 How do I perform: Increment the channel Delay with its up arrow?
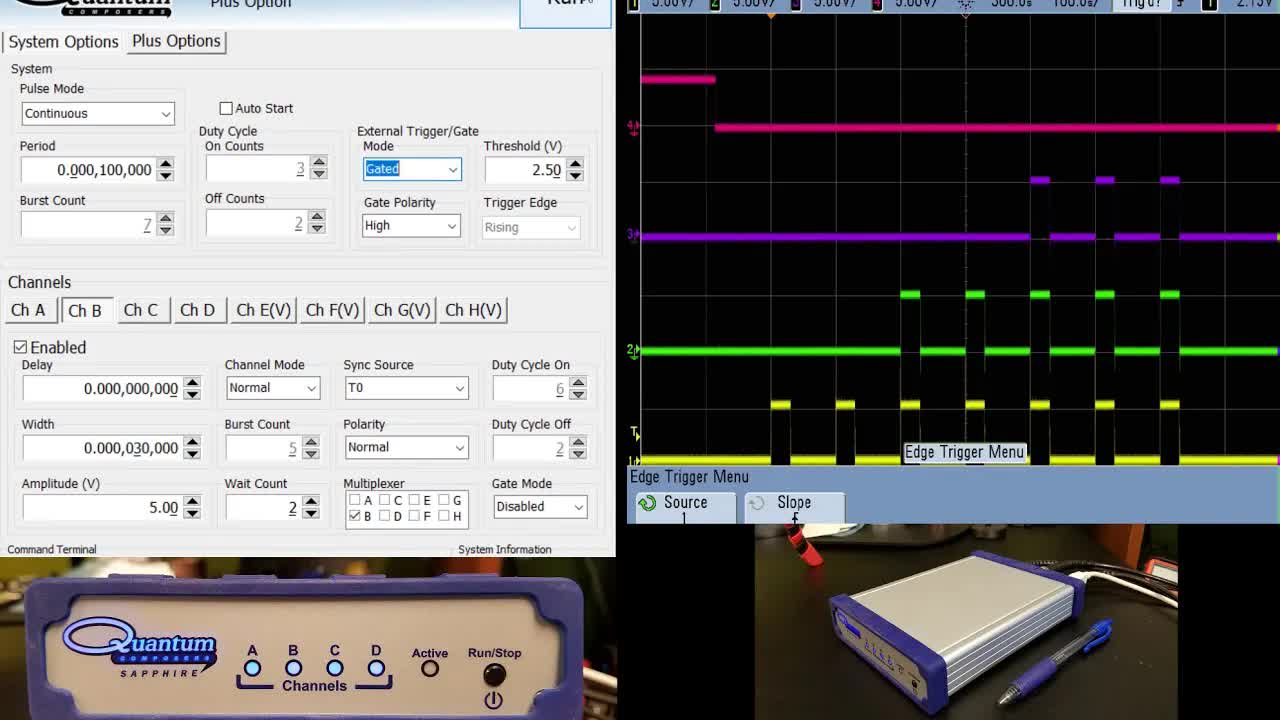coord(192,383)
